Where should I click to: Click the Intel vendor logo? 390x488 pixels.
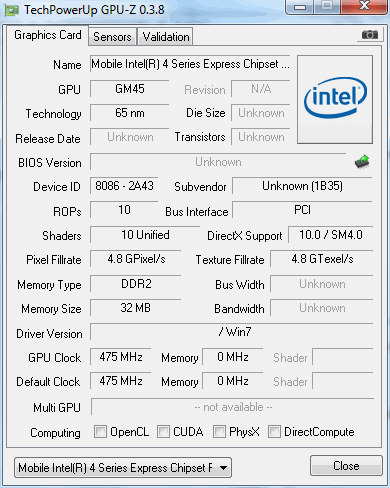pos(335,99)
